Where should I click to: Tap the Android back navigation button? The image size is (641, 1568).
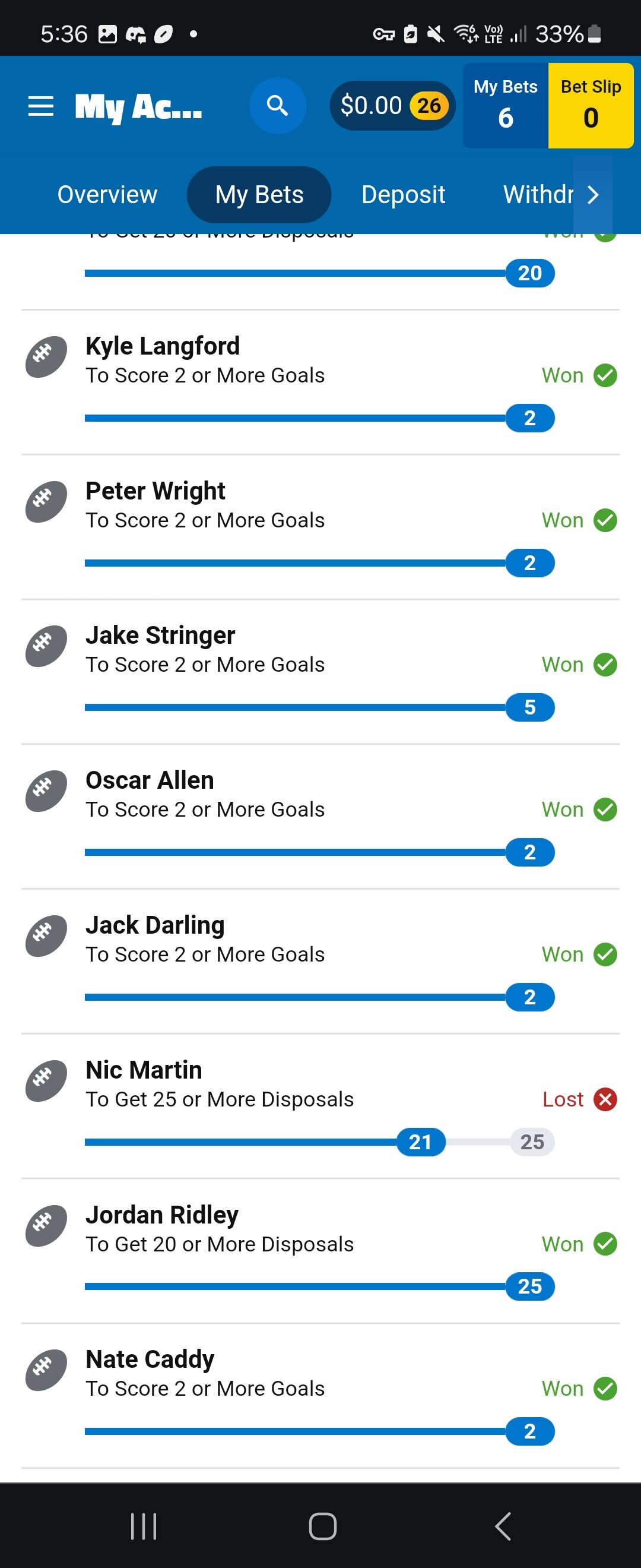tap(503, 1526)
